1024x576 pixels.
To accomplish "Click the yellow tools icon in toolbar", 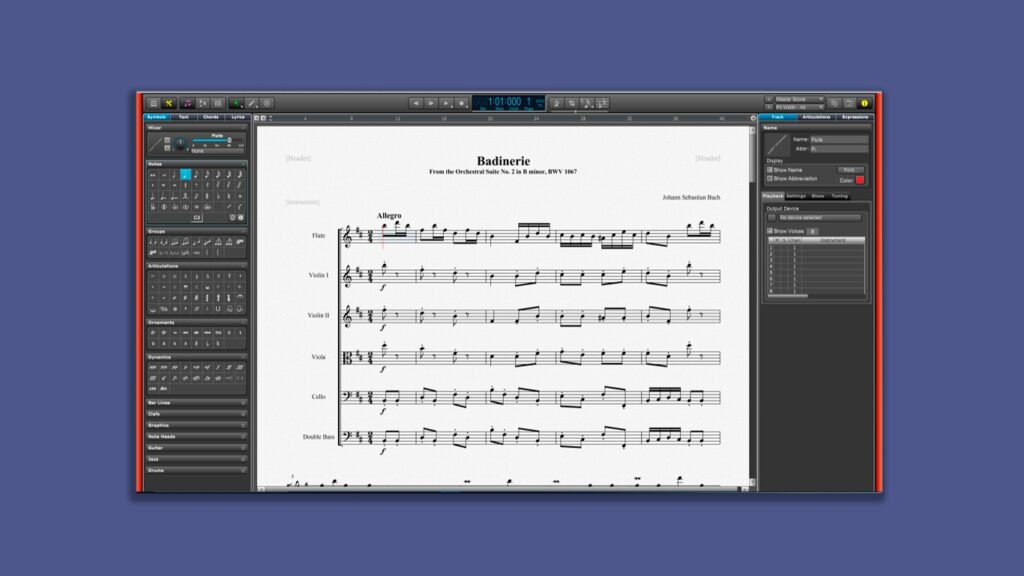I will click(x=168, y=103).
